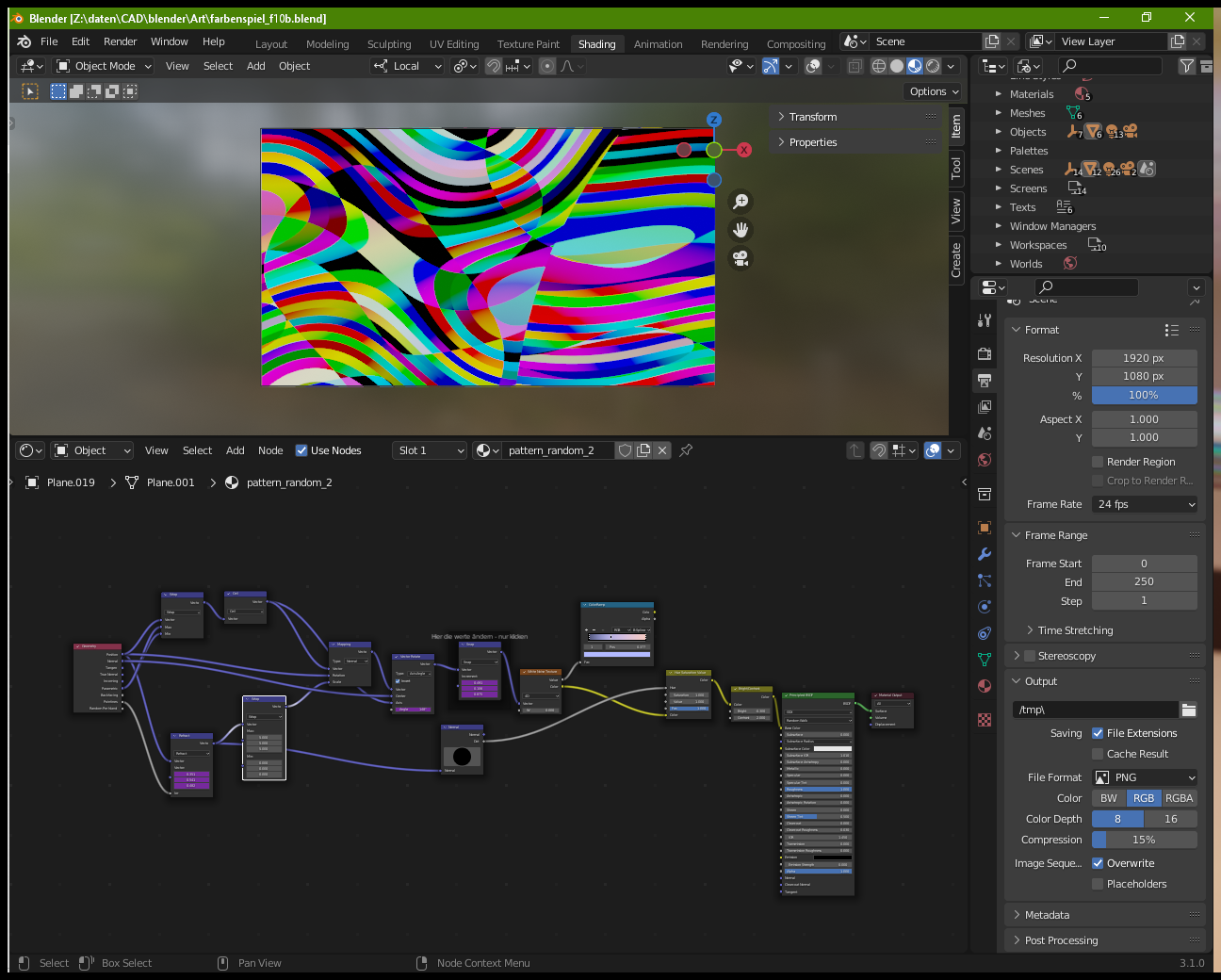Expand the Frame Rate dropdown
This screenshot has height=980, width=1221.
coord(1144,504)
